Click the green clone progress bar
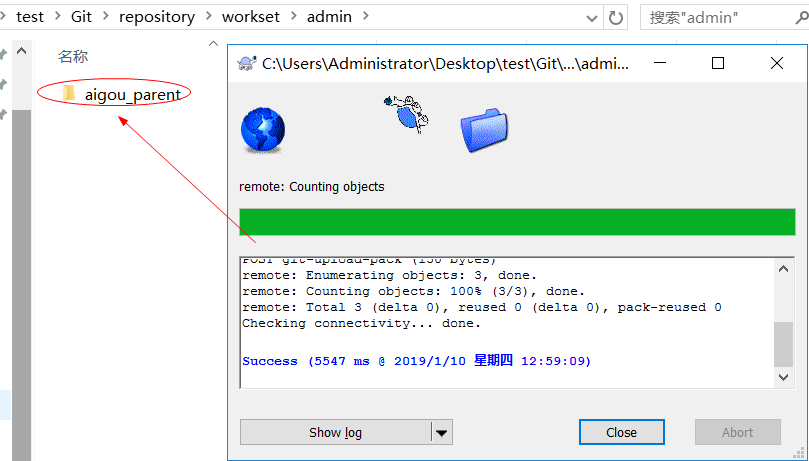The width and height of the screenshot is (809, 461). pos(517,222)
